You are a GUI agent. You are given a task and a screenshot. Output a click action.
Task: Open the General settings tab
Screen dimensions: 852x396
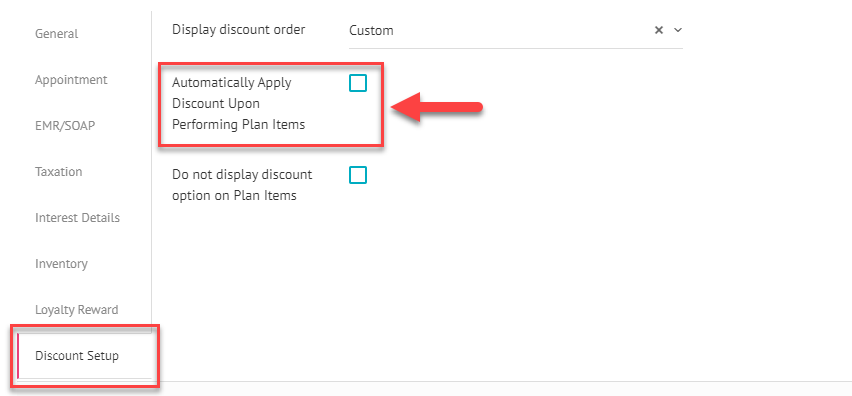pyautogui.click(x=57, y=34)
